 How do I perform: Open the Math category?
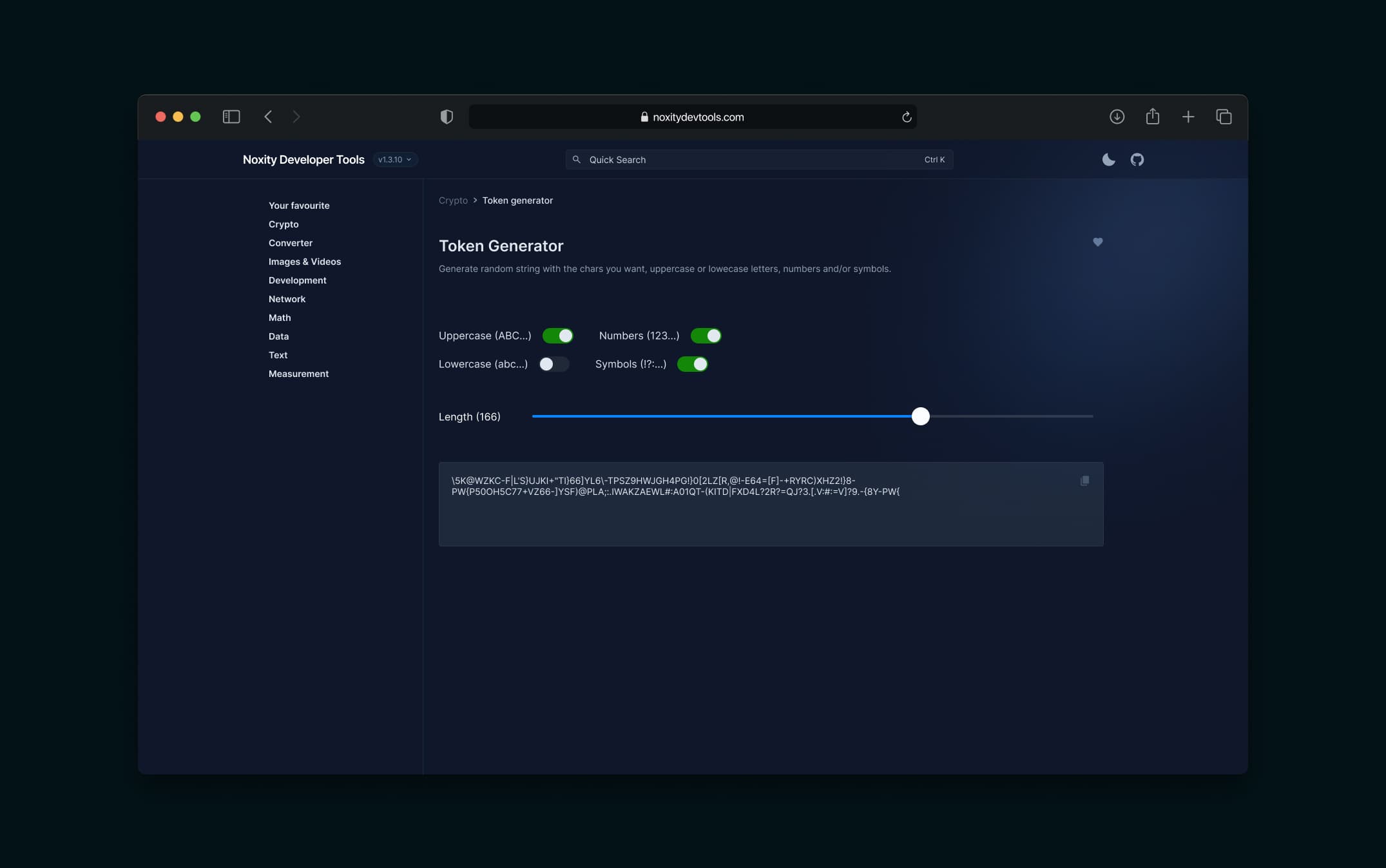click(x=280, y=318)
